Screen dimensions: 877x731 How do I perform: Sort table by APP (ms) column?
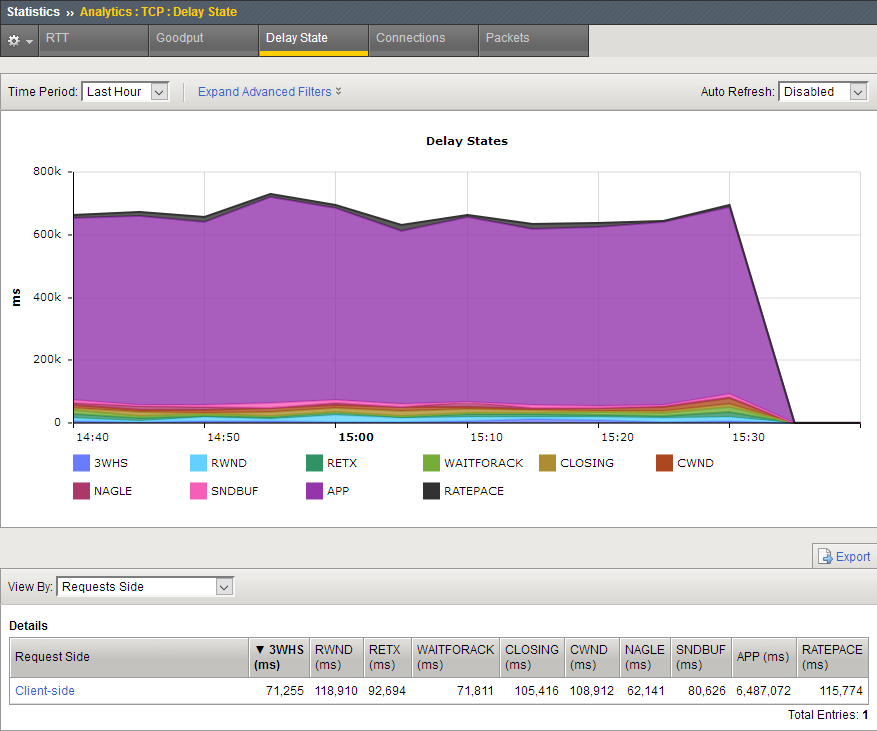click(764, 657)
